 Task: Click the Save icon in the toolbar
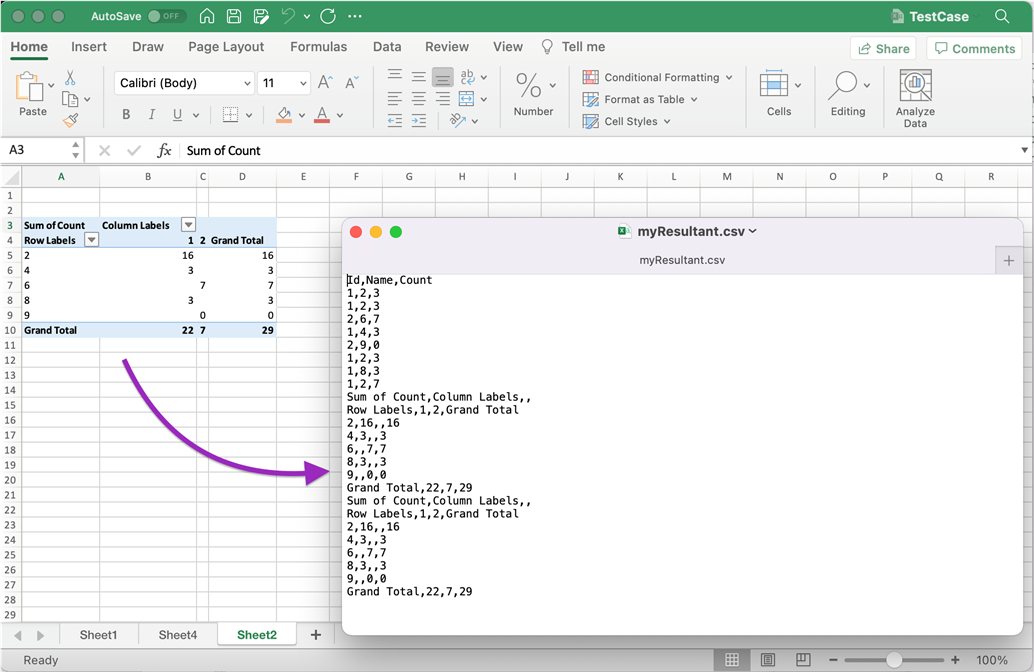click(234, 15)
